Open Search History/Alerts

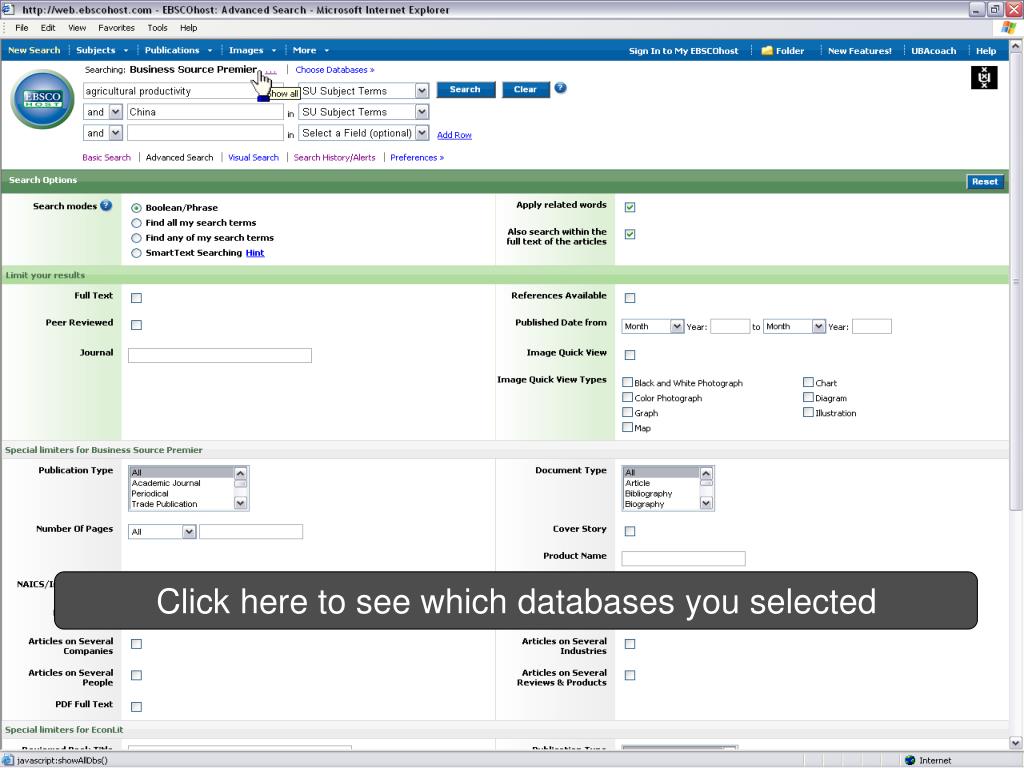point(334,157)
